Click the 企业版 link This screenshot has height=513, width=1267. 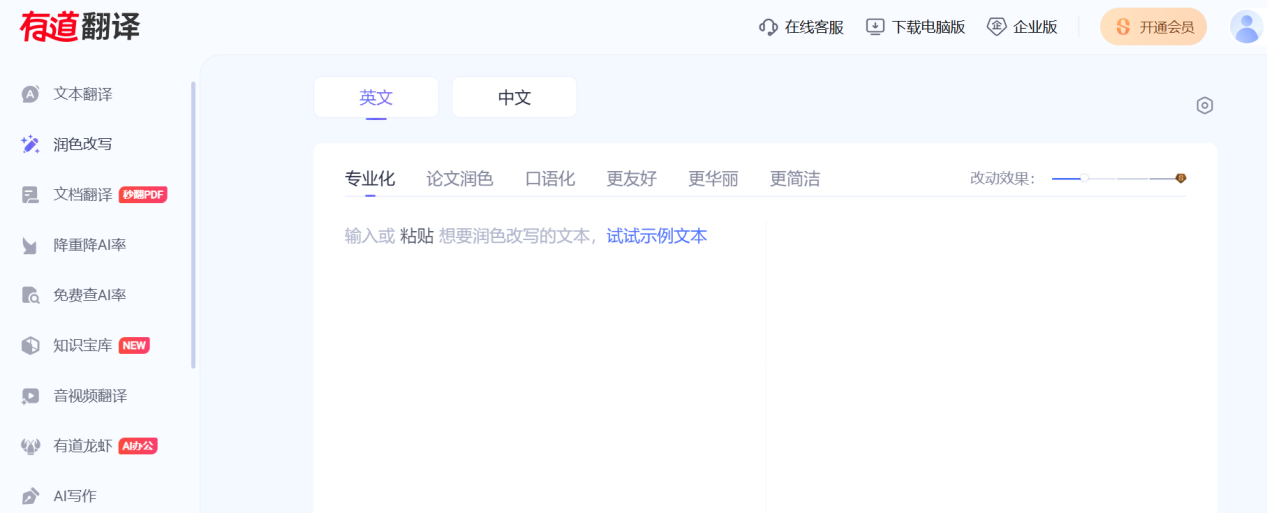click(1022, 27)
